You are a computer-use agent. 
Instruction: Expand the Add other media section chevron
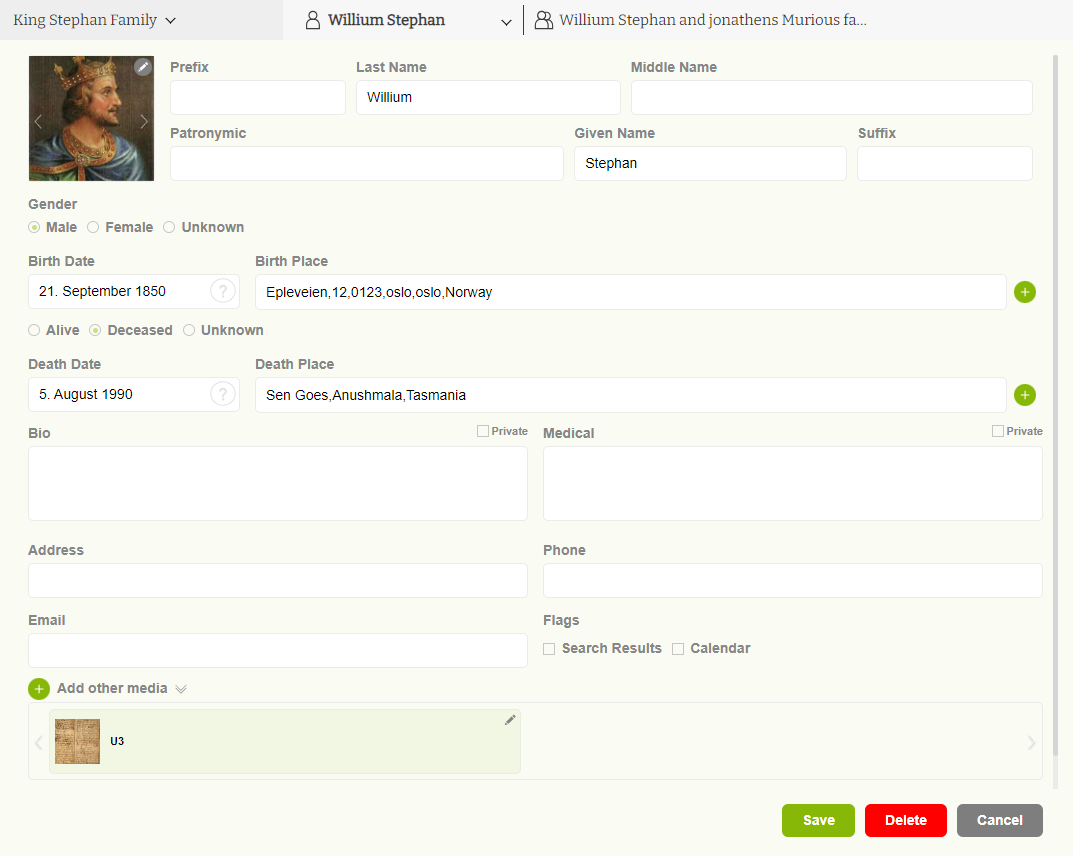click(181, 689)
